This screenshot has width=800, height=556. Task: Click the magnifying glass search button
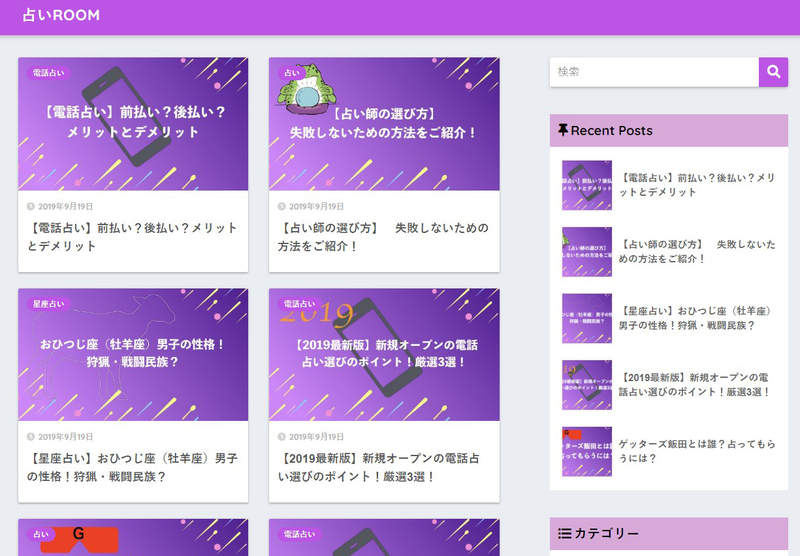click(773, 72)
